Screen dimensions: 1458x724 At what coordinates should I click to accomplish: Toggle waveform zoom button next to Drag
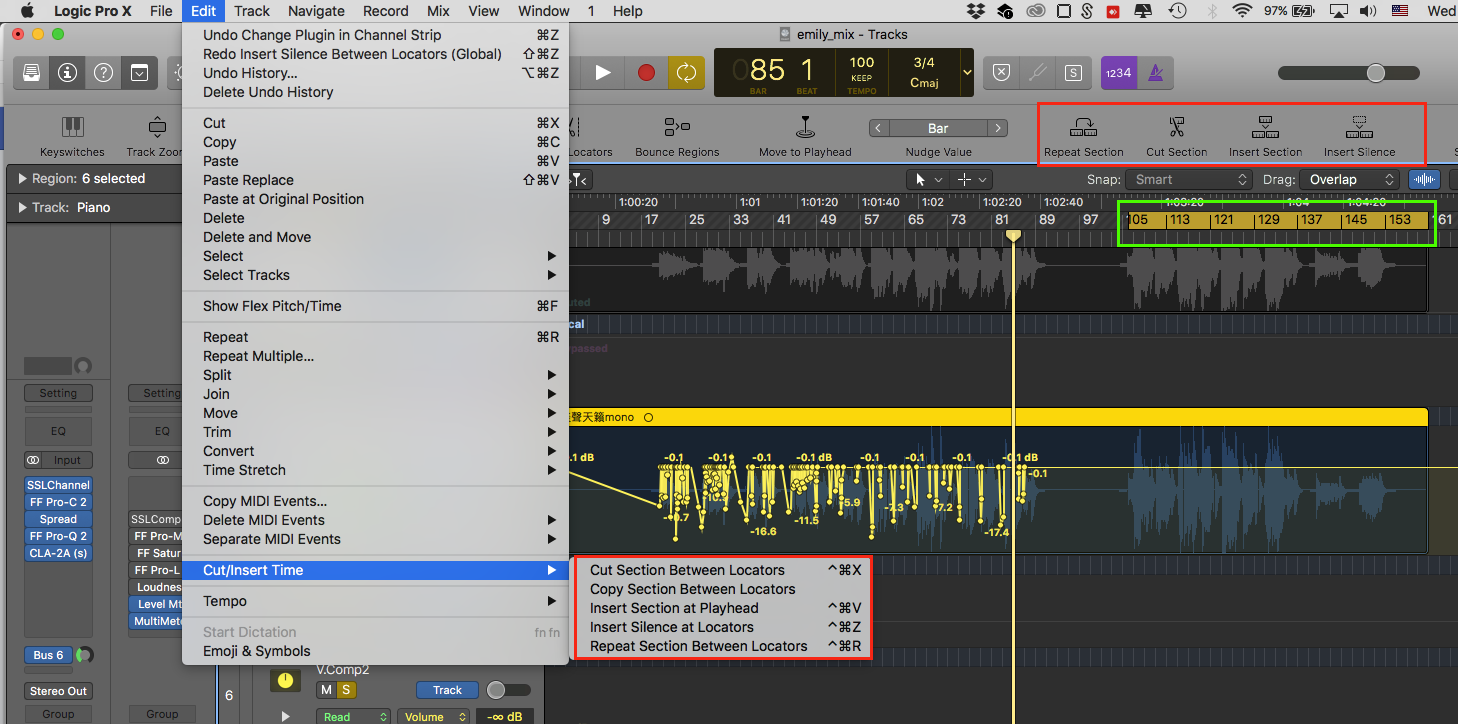point(1425,179)
